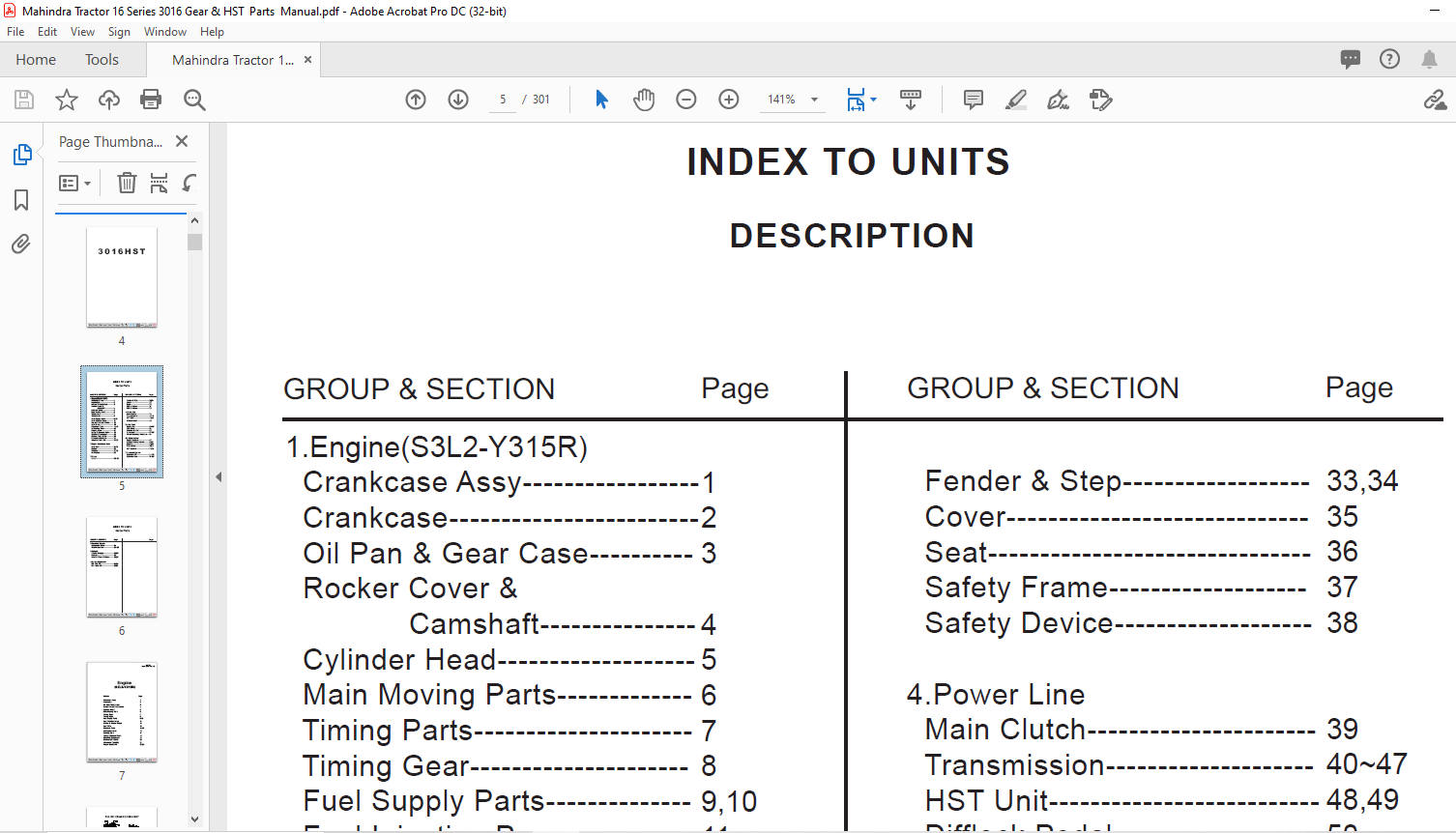Open the fit page options
This screenshot has width=1456, height=833.
(x=861, y=100)
